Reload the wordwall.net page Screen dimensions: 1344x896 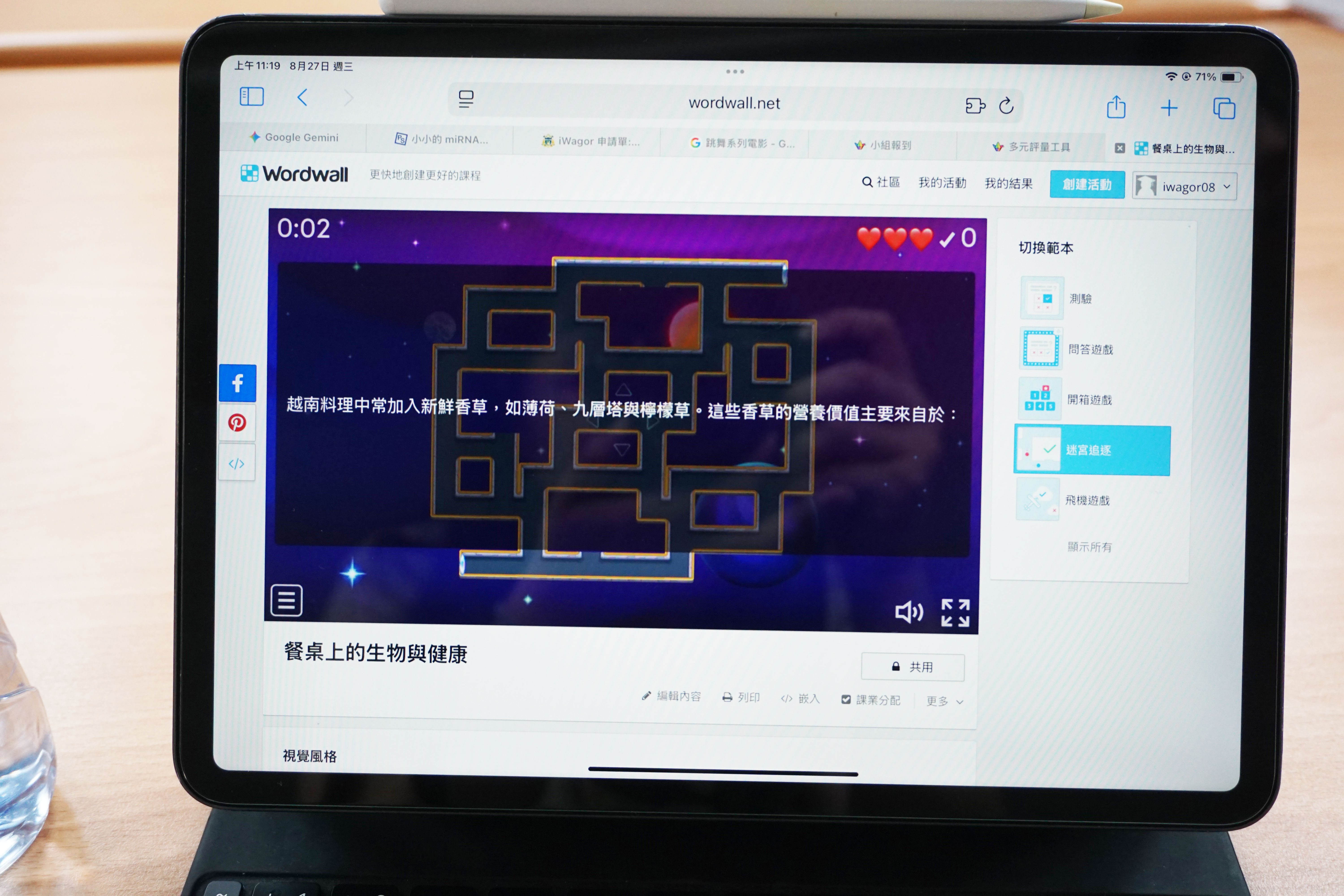1006,106
